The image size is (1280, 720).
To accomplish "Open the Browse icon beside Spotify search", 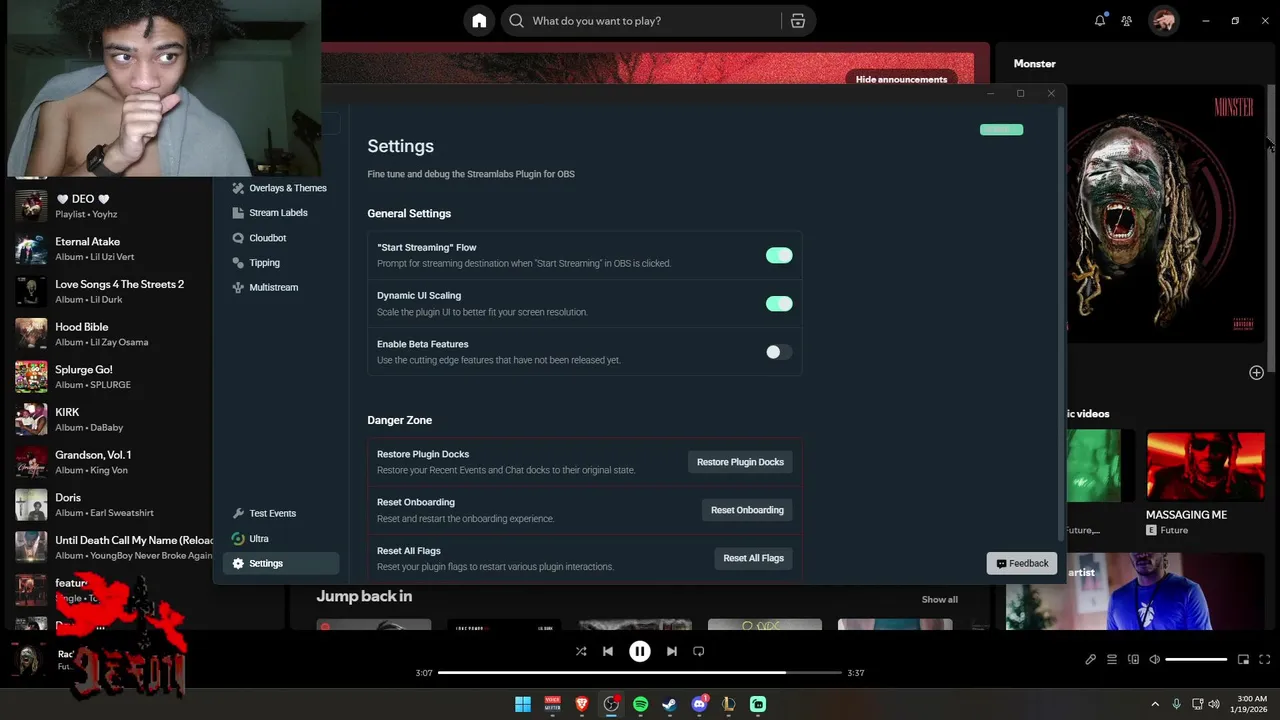I will pos(797,20).
